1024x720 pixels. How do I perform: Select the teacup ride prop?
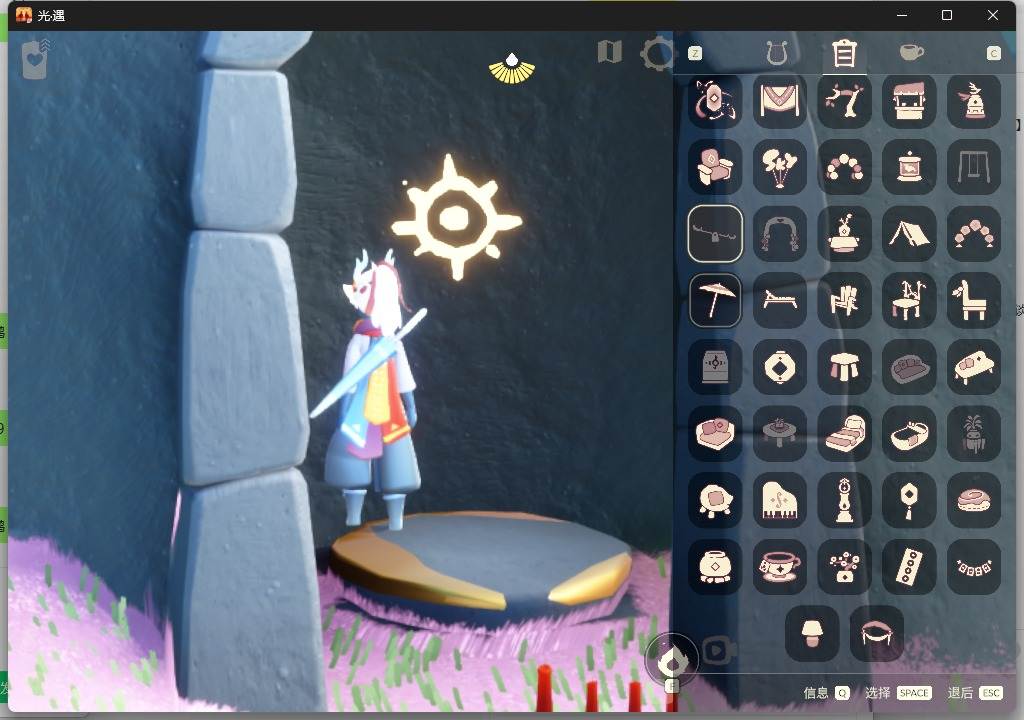tap(780, 567)
